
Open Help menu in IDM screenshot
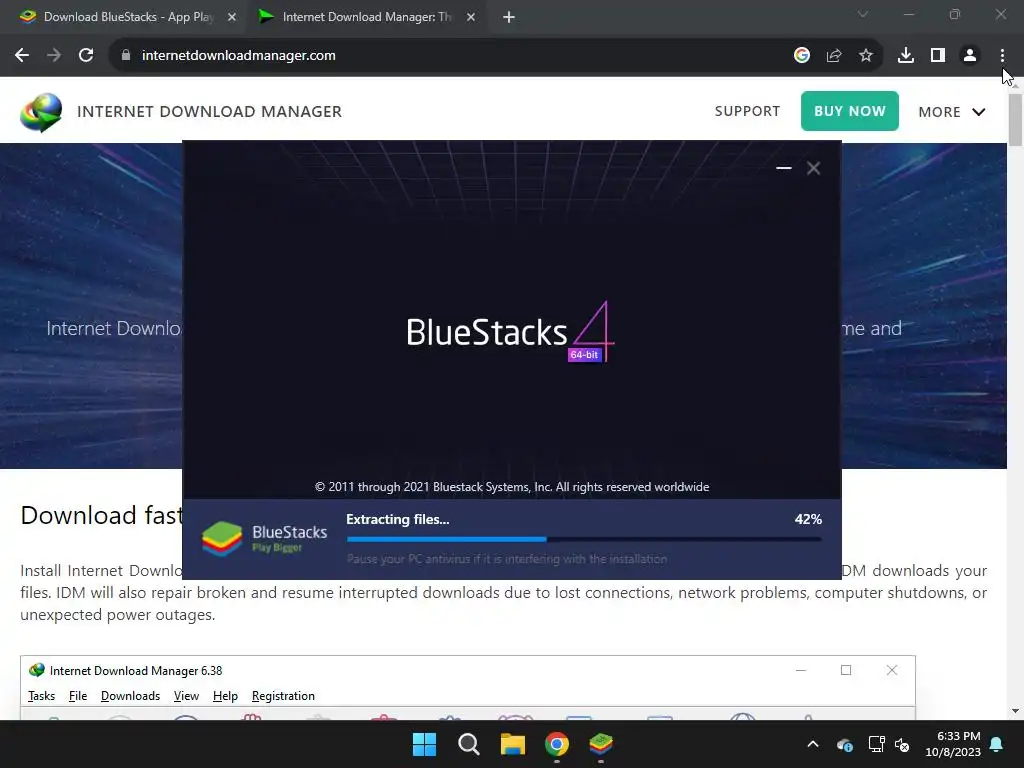pyautogui.click(x=225, y=696)
